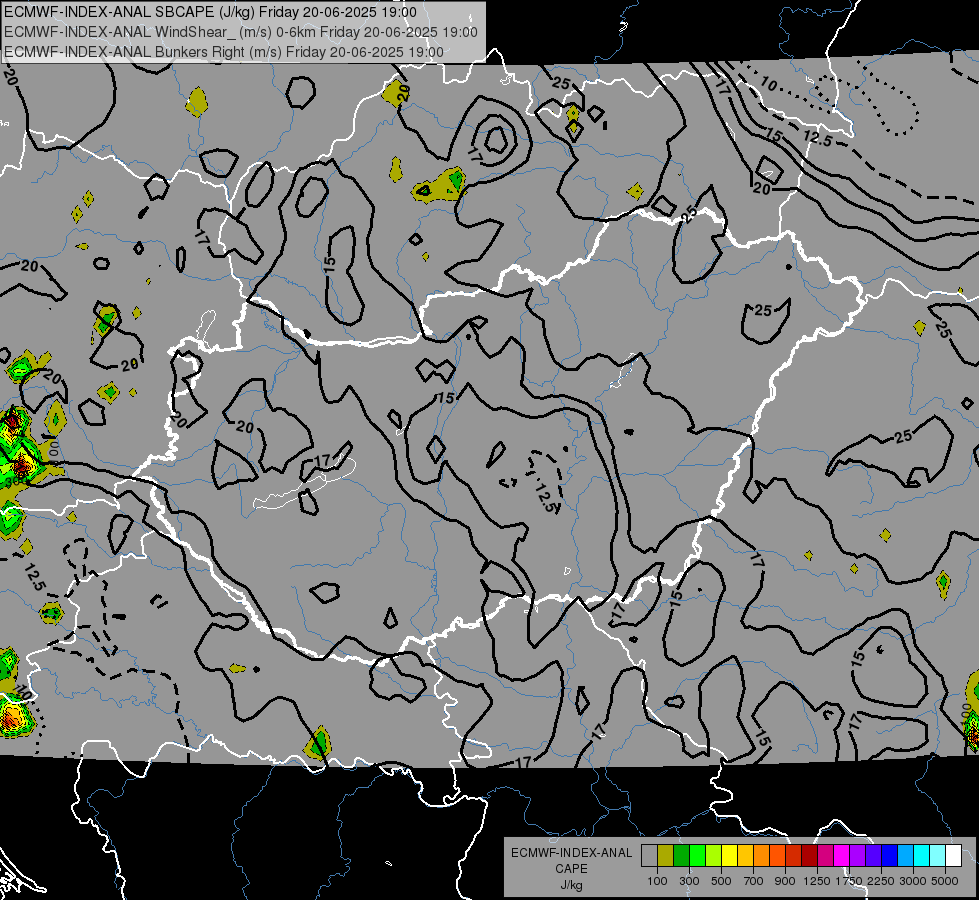
Task: Click the sky blue swatch before 3000
Action: (905, 856)
